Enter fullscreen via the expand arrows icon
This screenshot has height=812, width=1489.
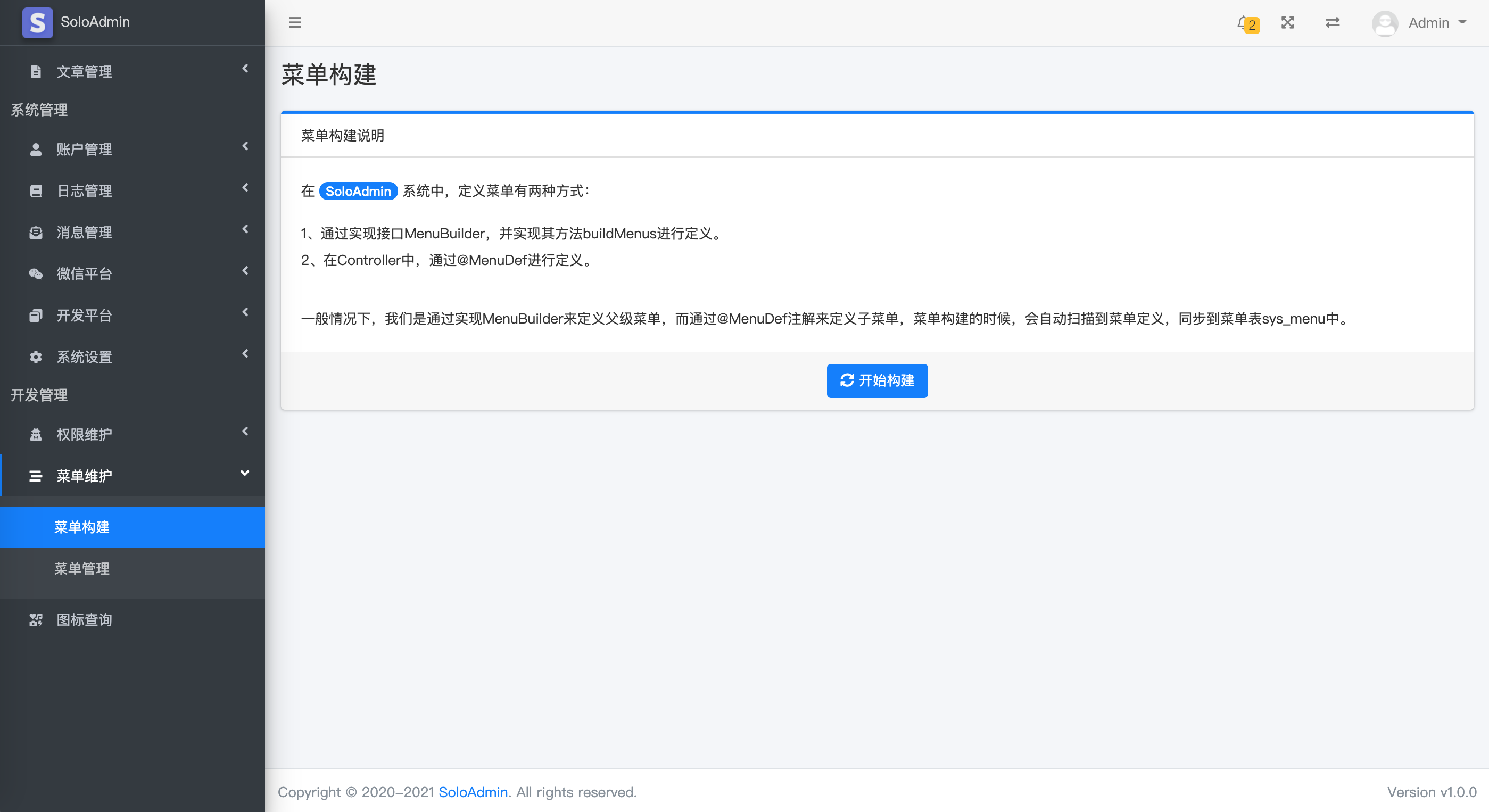click(1287, 22)
